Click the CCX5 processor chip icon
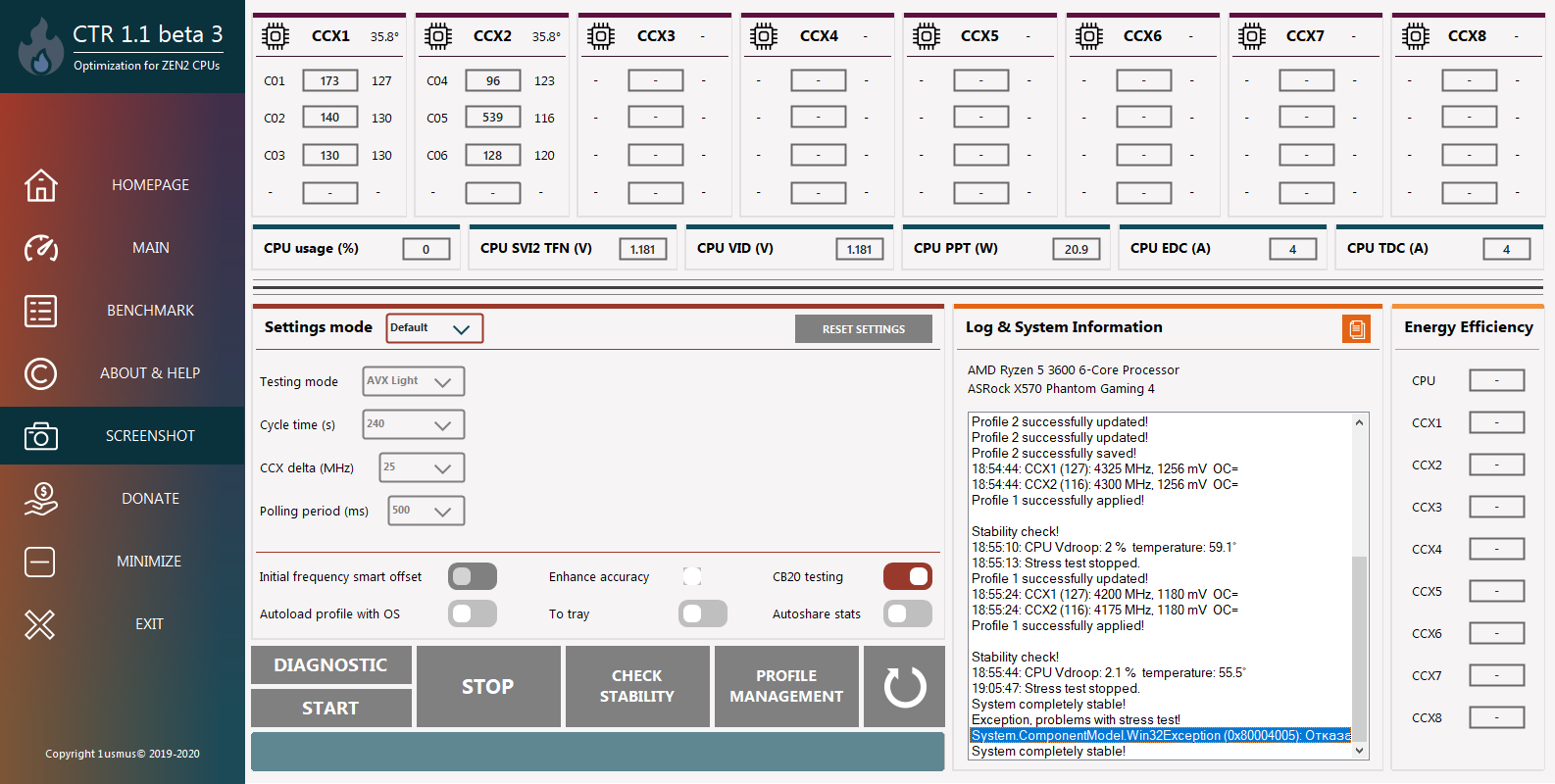The image size is (1555, 784). click(x=927, y=36)
